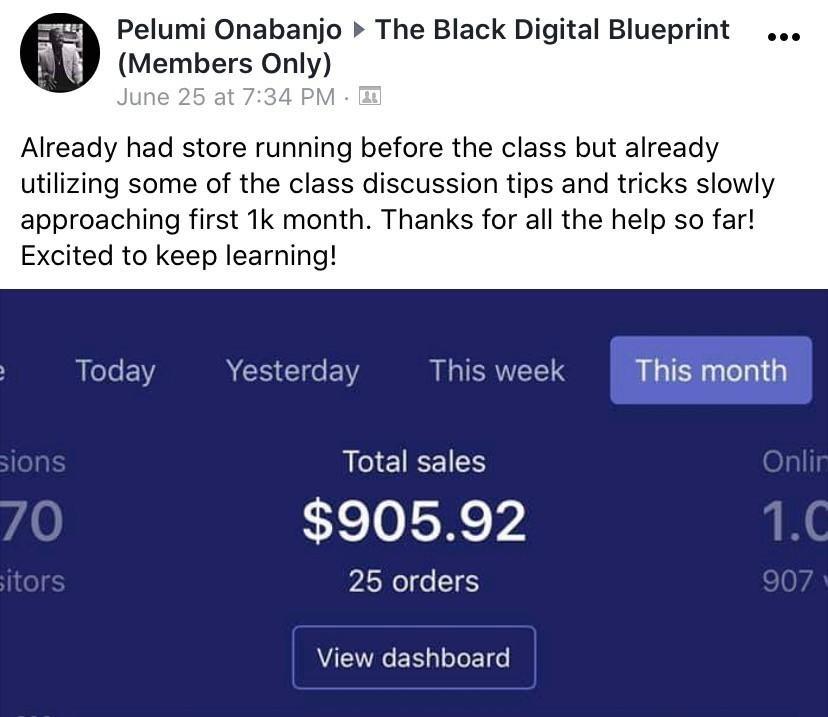Click the View dashboard button
Viewport: 828px width, 717px height.
(414, 657)
